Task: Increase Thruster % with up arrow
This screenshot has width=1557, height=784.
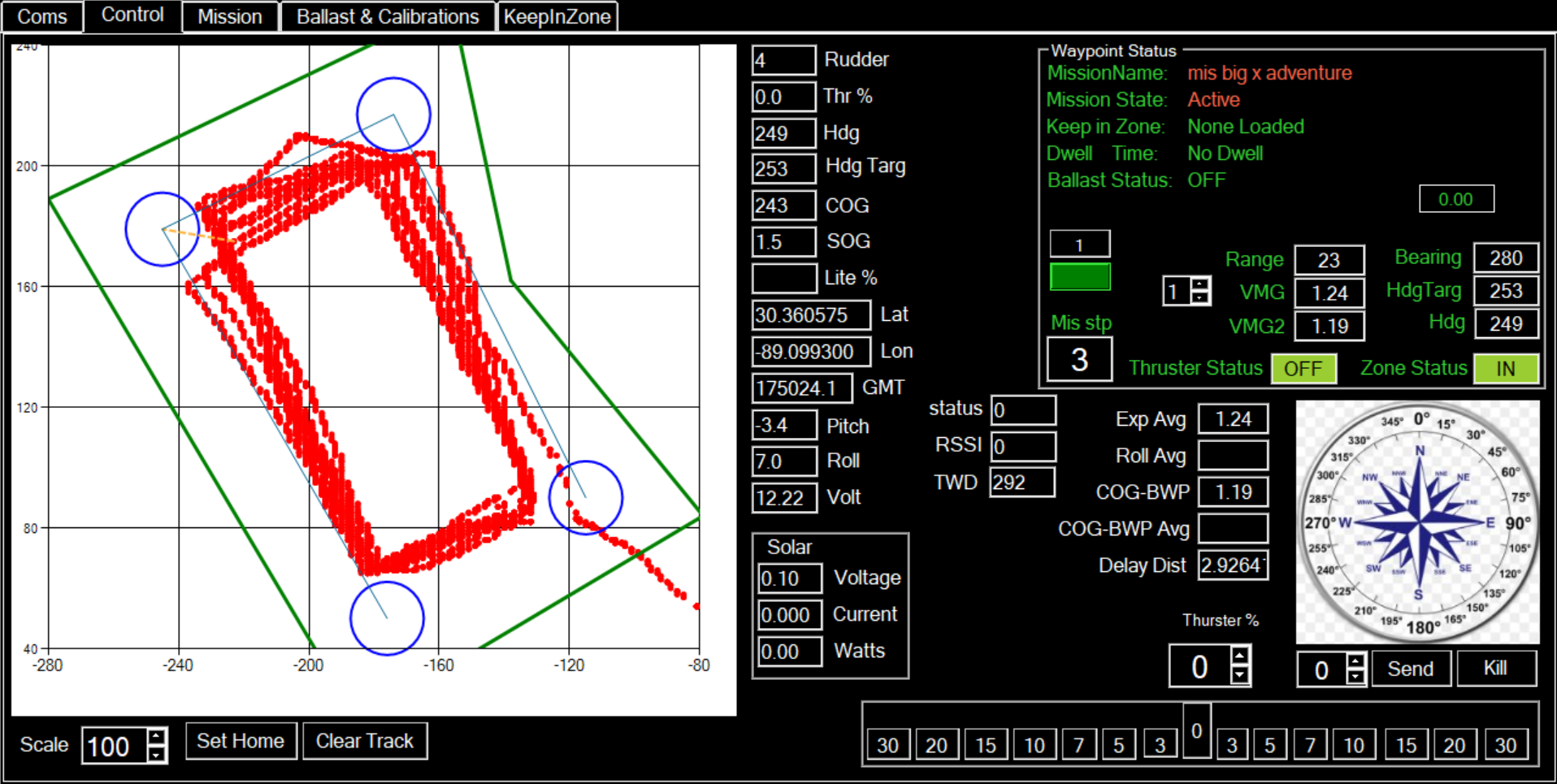Action: click(x=1239, y=656)
